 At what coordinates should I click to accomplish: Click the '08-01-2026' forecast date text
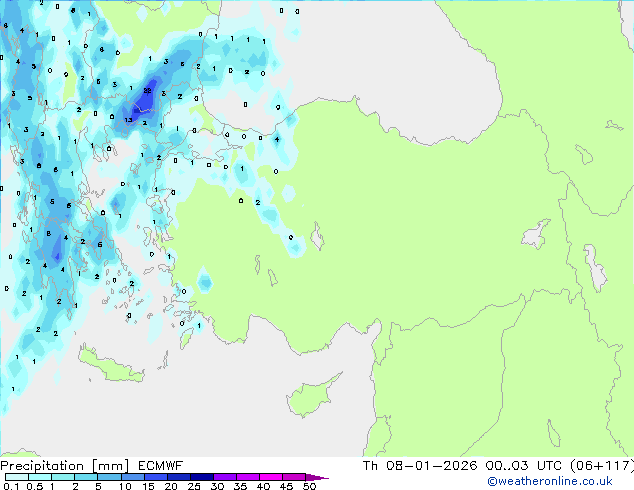(x=431, y=465)
